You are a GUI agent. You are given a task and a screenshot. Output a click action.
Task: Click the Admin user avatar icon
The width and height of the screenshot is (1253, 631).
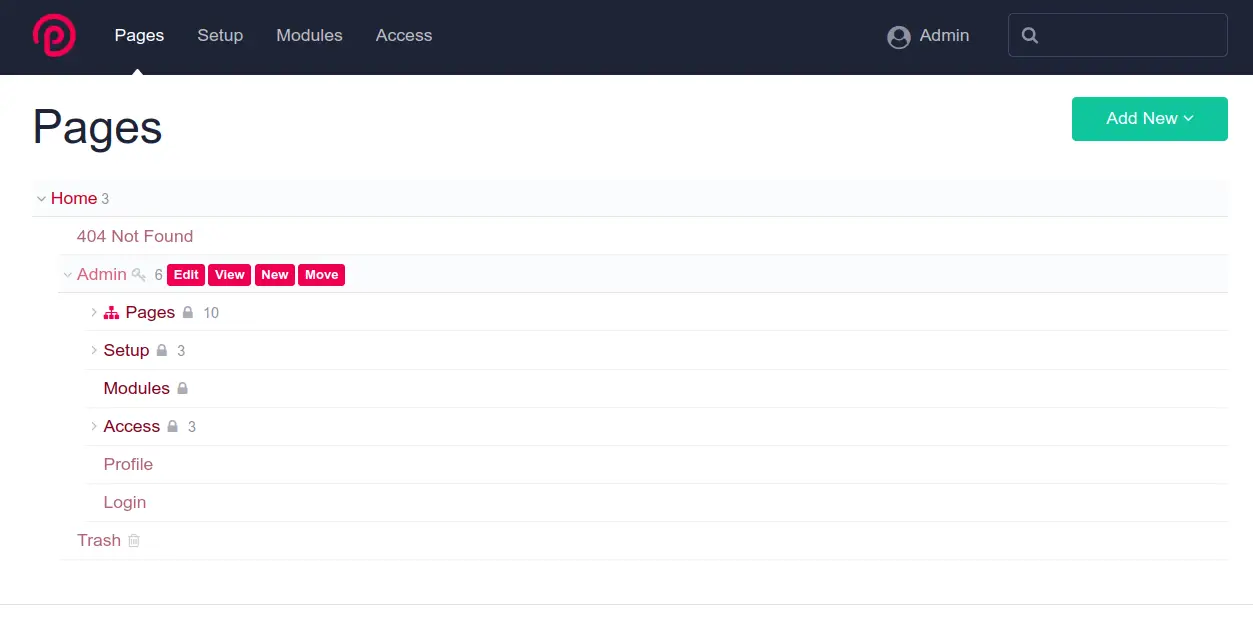pyautogui.click(x=899, y=36)
